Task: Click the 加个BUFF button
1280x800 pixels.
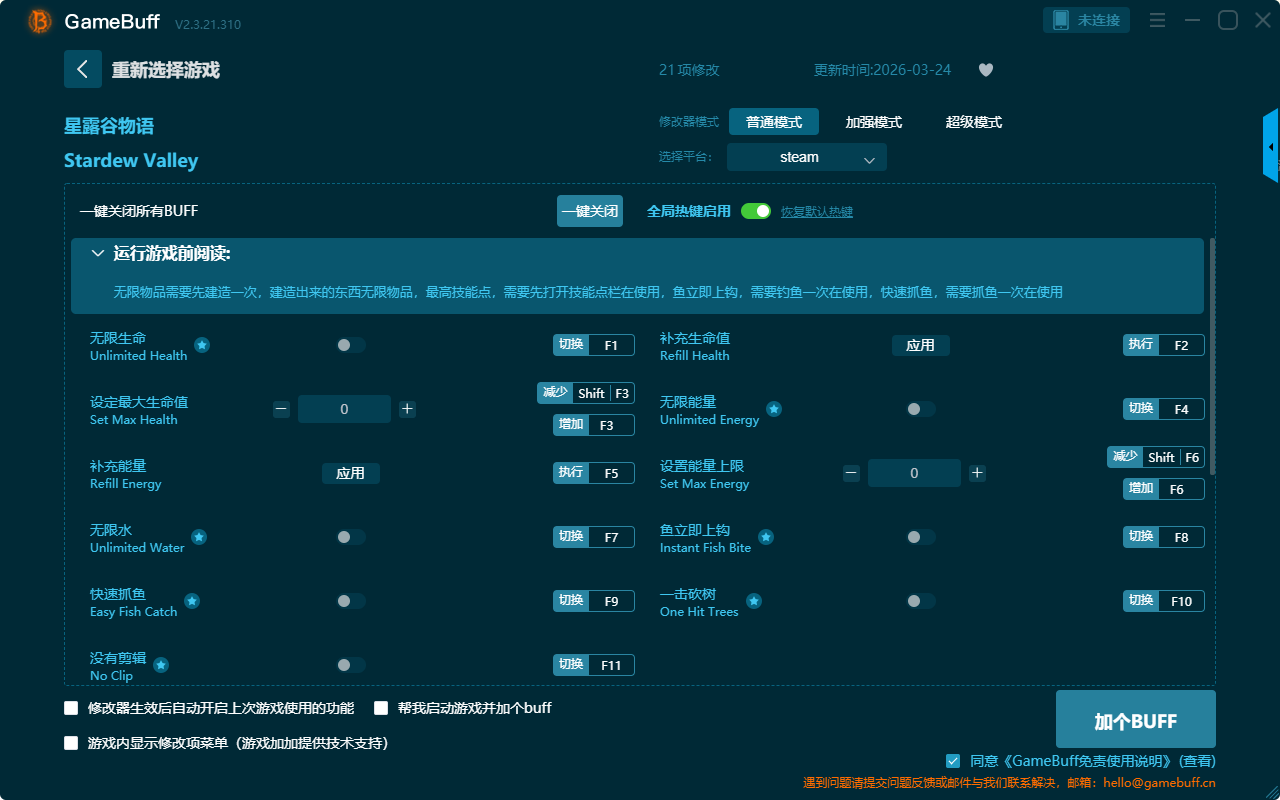Action: 1135,720
